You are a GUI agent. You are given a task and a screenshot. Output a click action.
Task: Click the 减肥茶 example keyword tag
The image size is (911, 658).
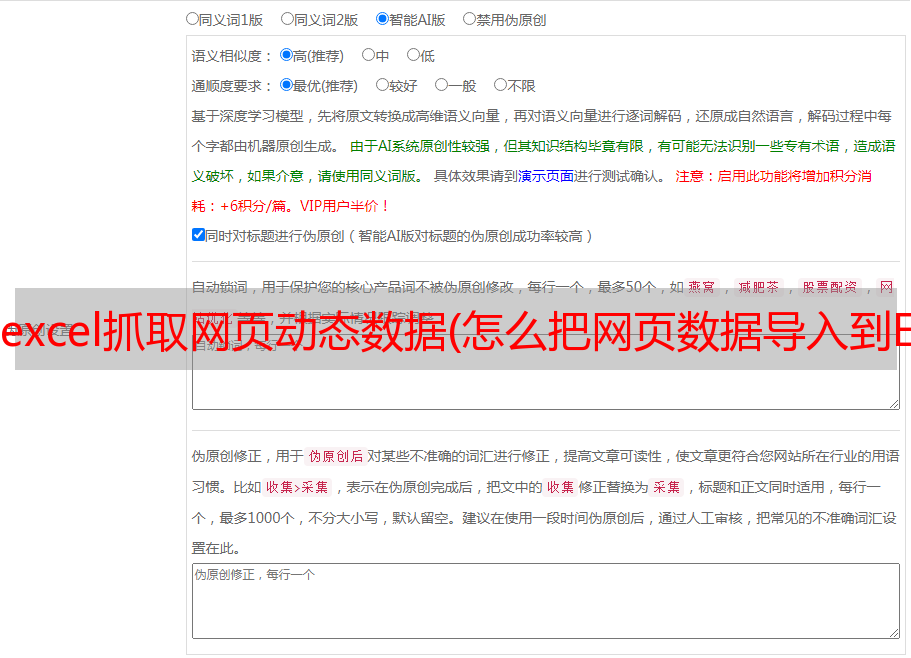[758, 287]
